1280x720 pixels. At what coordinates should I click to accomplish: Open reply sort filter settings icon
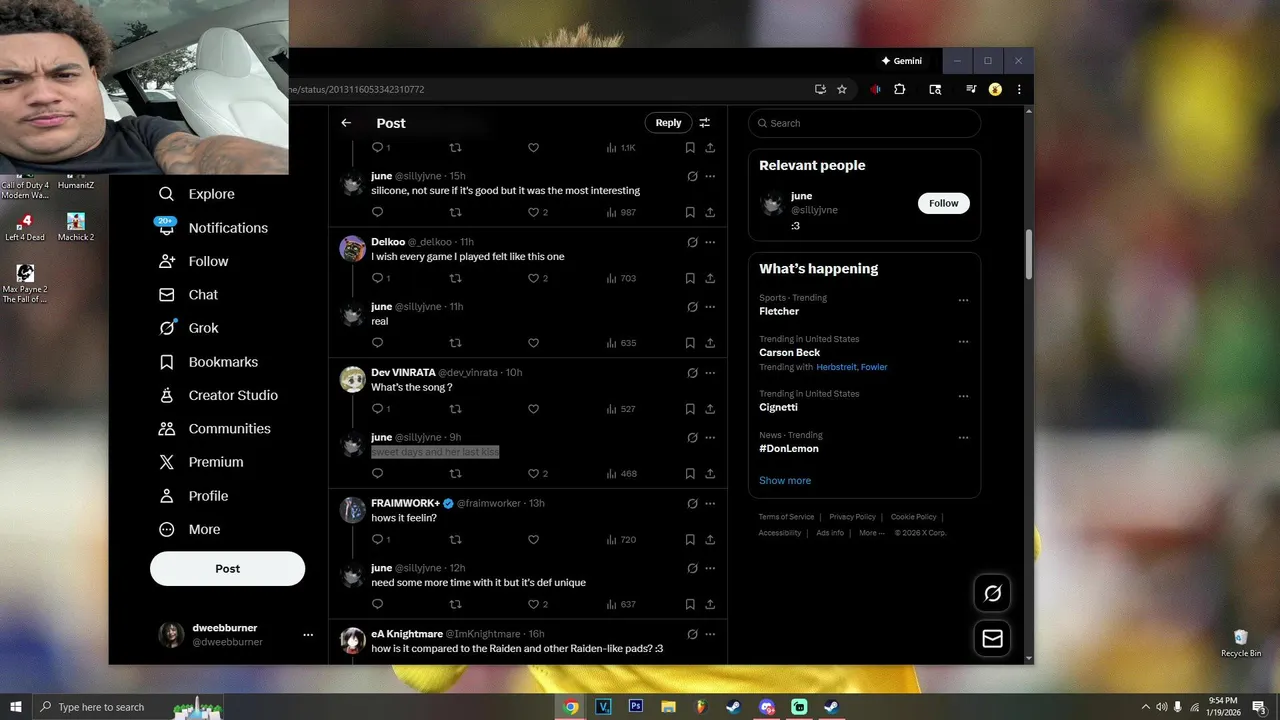pos(705,123)
